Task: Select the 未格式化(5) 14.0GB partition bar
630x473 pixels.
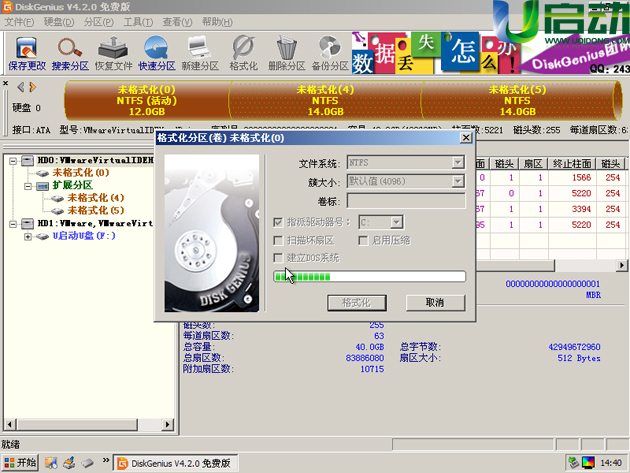Action: pos(517,100)
